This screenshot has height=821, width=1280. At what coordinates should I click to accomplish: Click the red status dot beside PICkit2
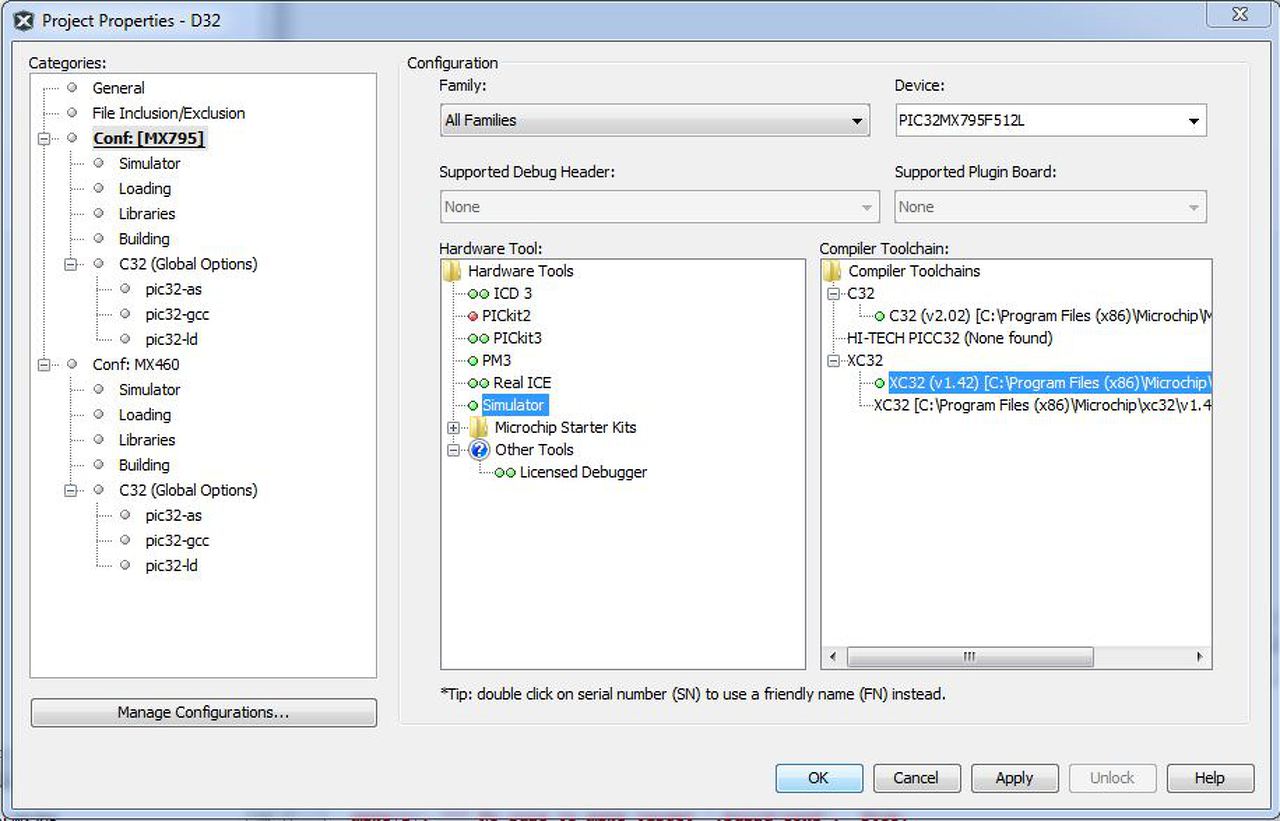pos(473,316)
